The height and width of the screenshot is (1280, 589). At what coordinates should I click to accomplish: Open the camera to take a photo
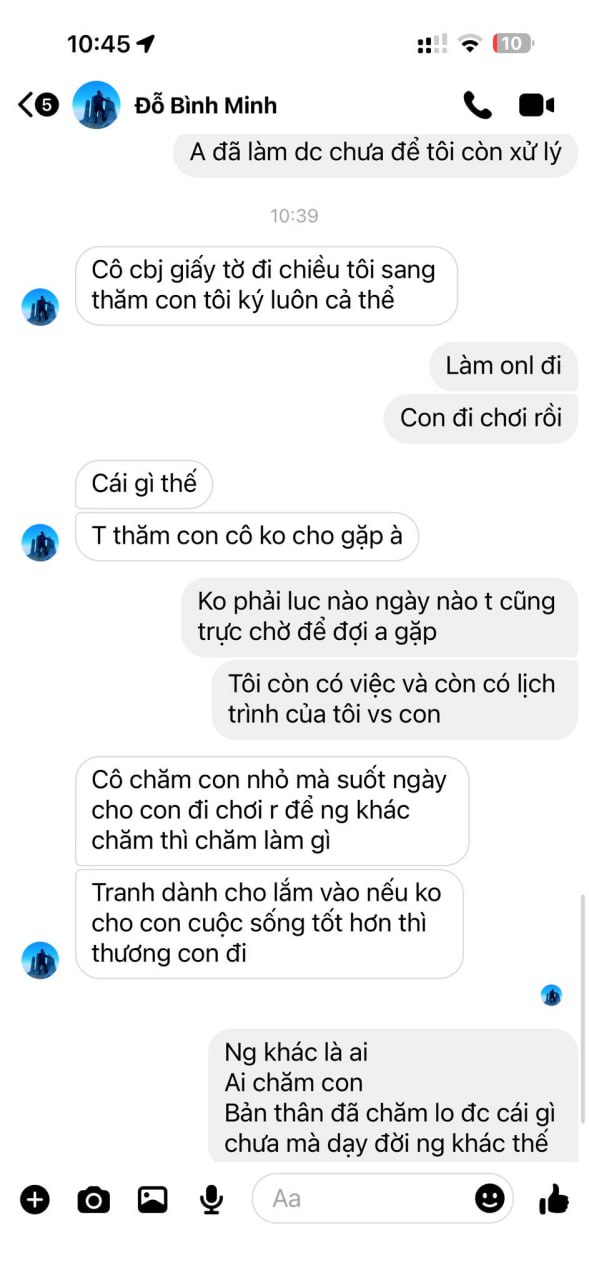(93, 1198)
